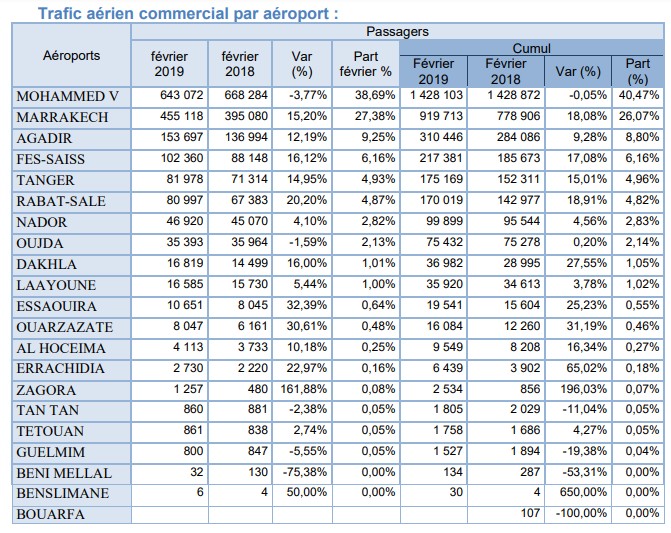Image resolution: width=671 pixels, height=533 pixels.
Task: Click the FES-SAISS row label
Action: (50, 158)
